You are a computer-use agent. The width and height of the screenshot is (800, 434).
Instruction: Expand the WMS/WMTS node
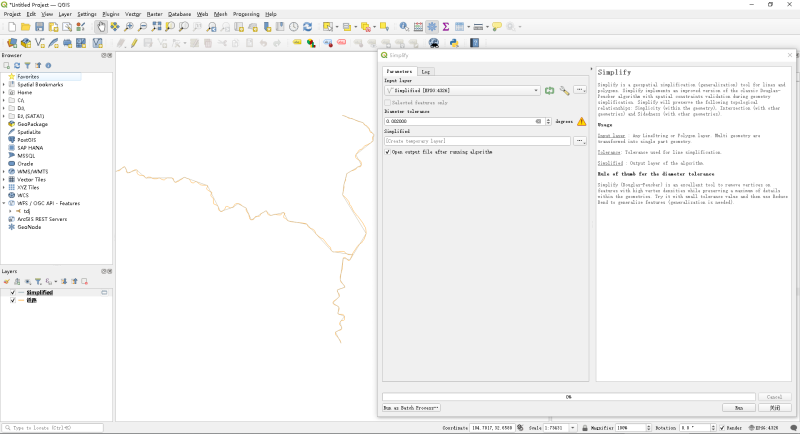[x=4, y=172]
